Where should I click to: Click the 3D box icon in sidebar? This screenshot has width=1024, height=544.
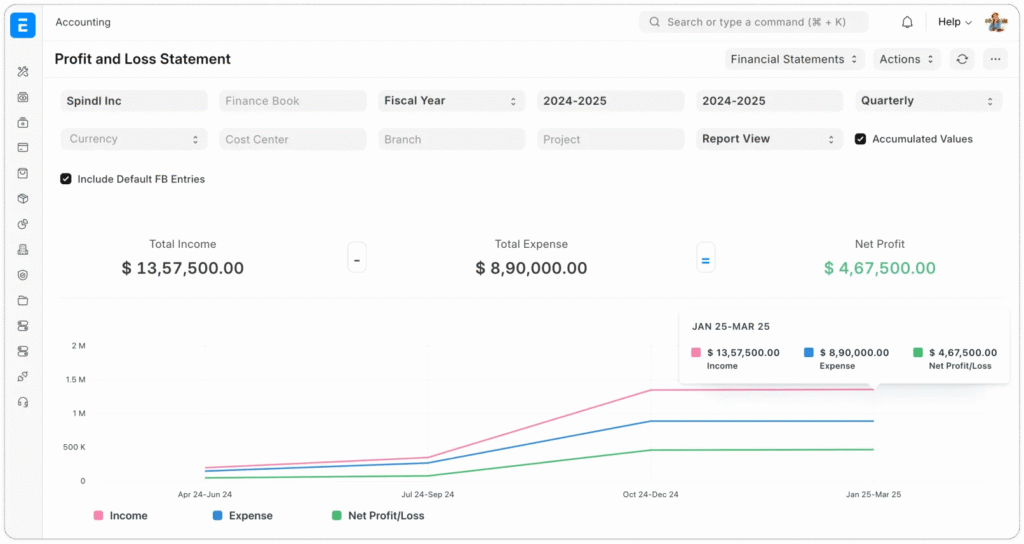(x=23, y=198)
